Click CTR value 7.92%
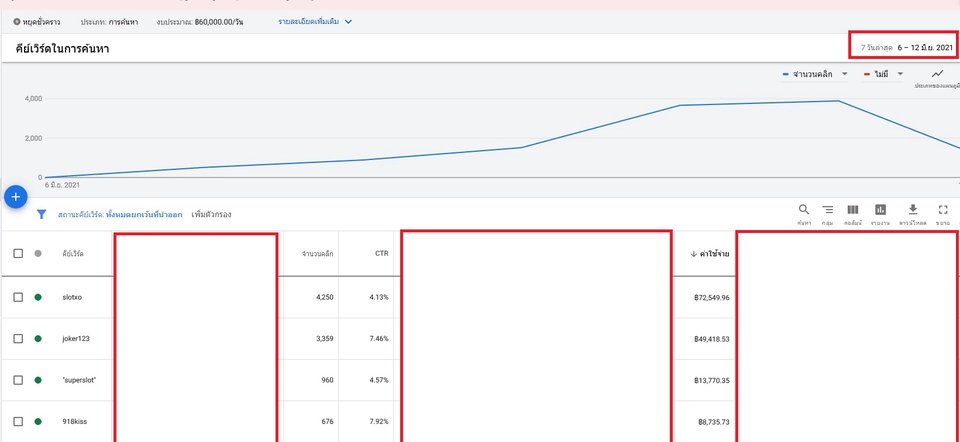 click(378, 422)
